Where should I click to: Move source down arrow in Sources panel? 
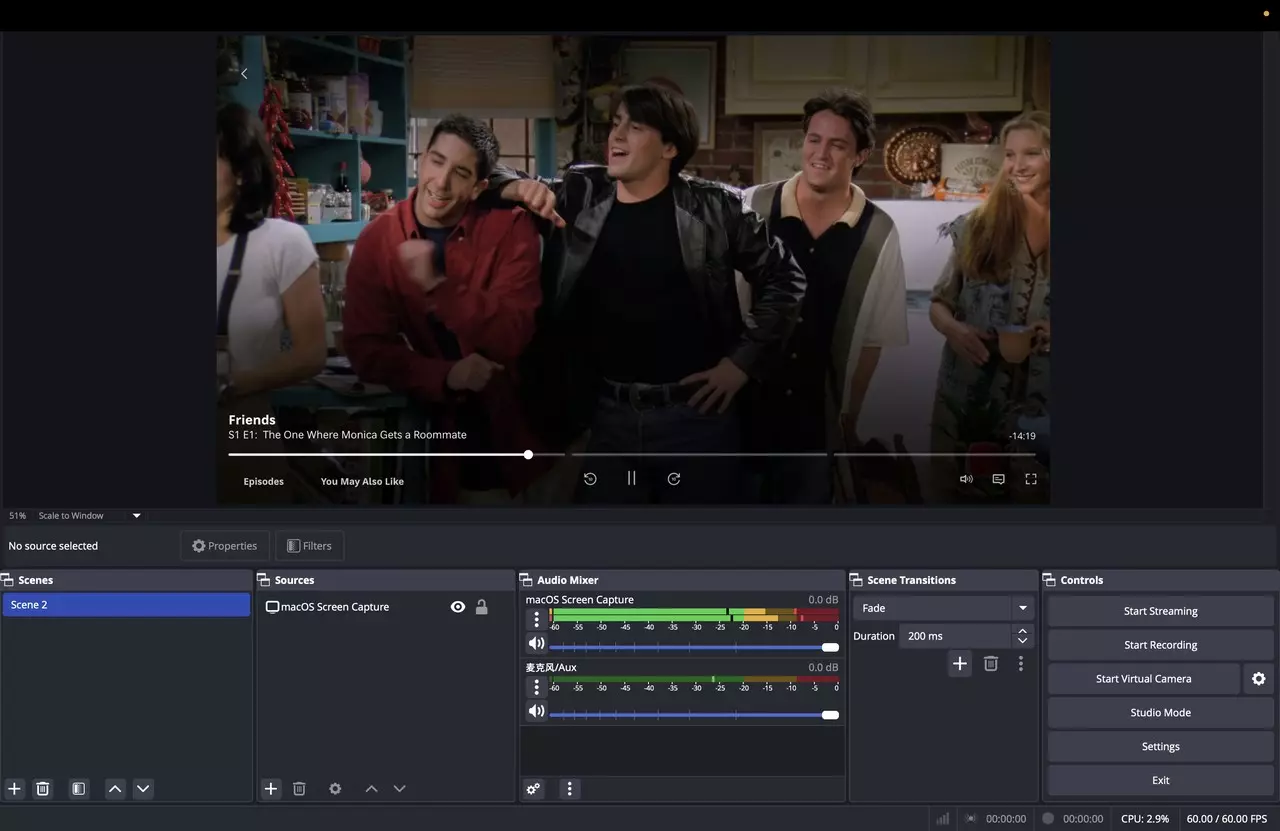pyautogui.click(x=399, y=789)
